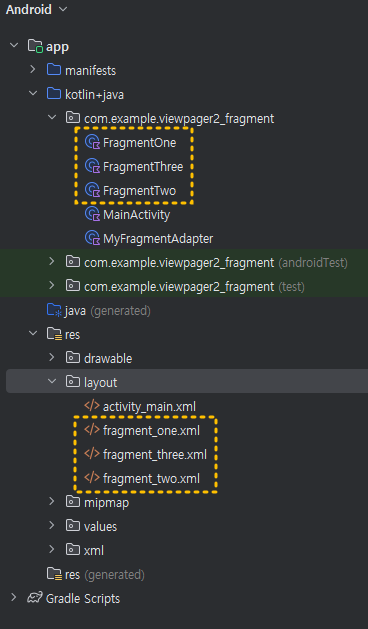This screenshot has width=368, height=629.
Task: Click the MyFragmentAdapter Kotlin class icon
Action: [92, 238]
